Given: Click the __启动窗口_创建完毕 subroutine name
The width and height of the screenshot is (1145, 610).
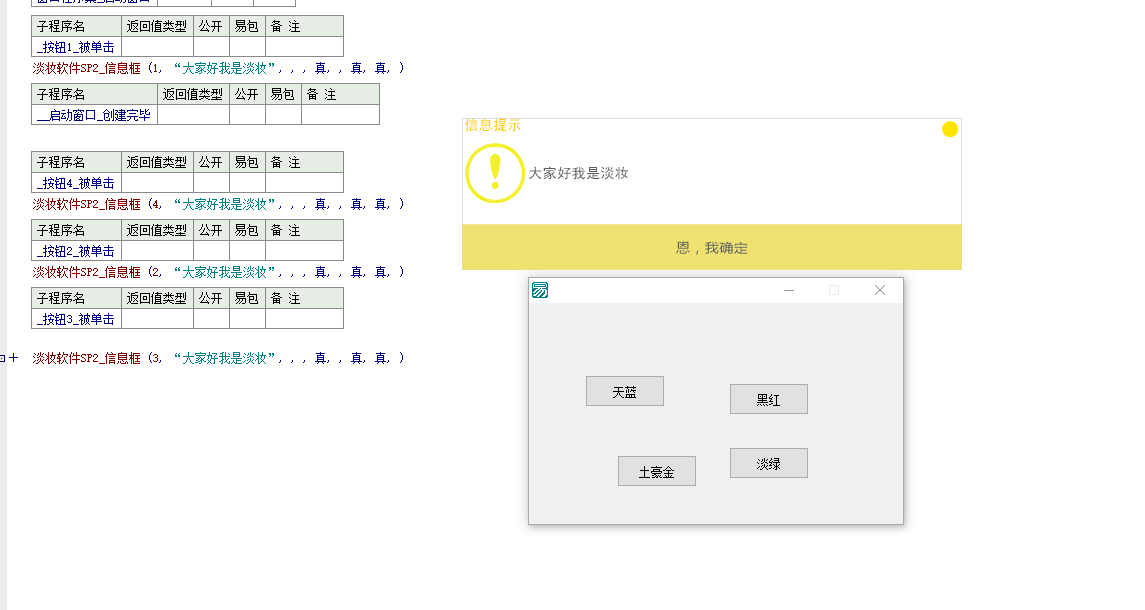Looking at the screenshot, I should (94, 115).
